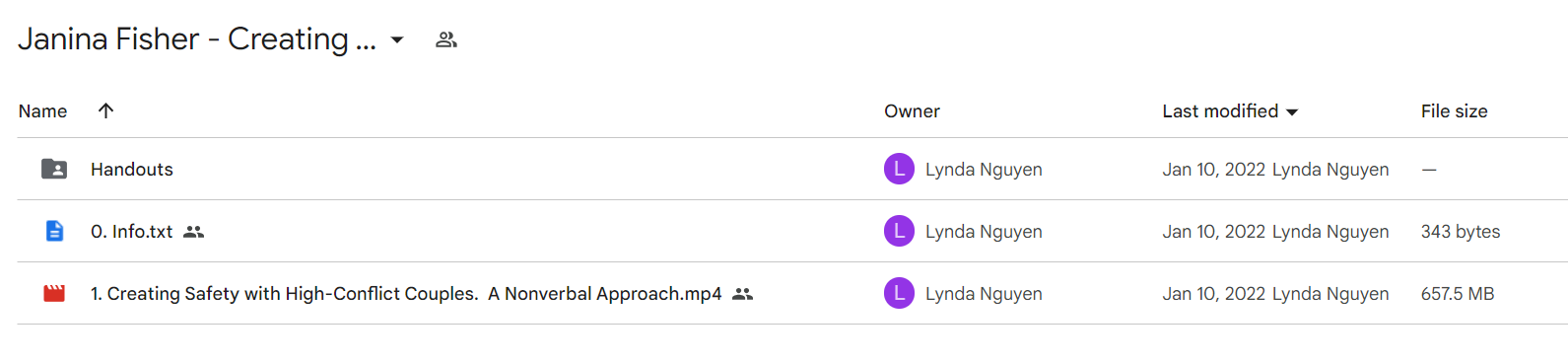Click the File size column header
The width and height of the screenshot is (1568, 363).
(1454, 111)
